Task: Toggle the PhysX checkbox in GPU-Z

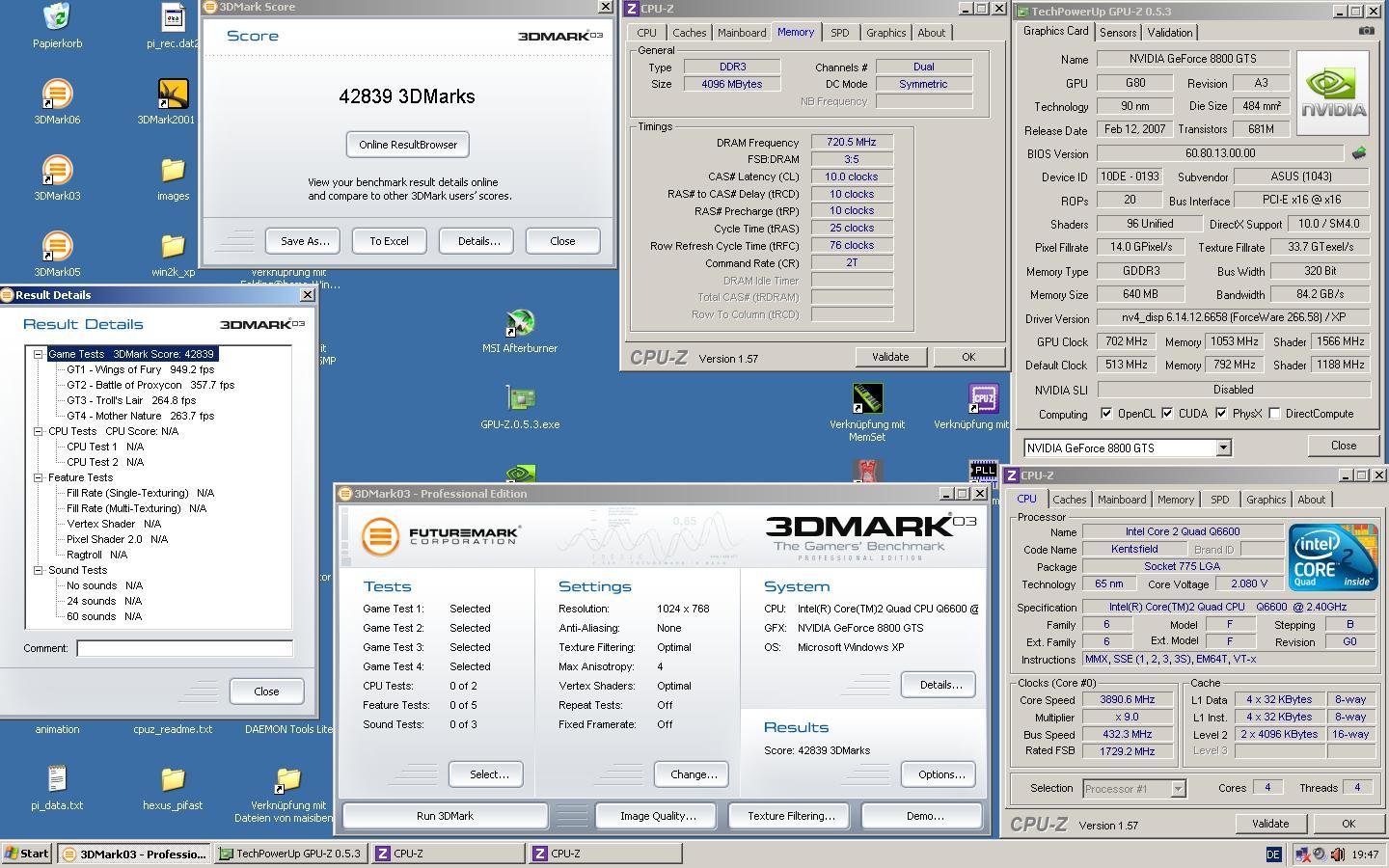Action: click(x=1221, y=414)
